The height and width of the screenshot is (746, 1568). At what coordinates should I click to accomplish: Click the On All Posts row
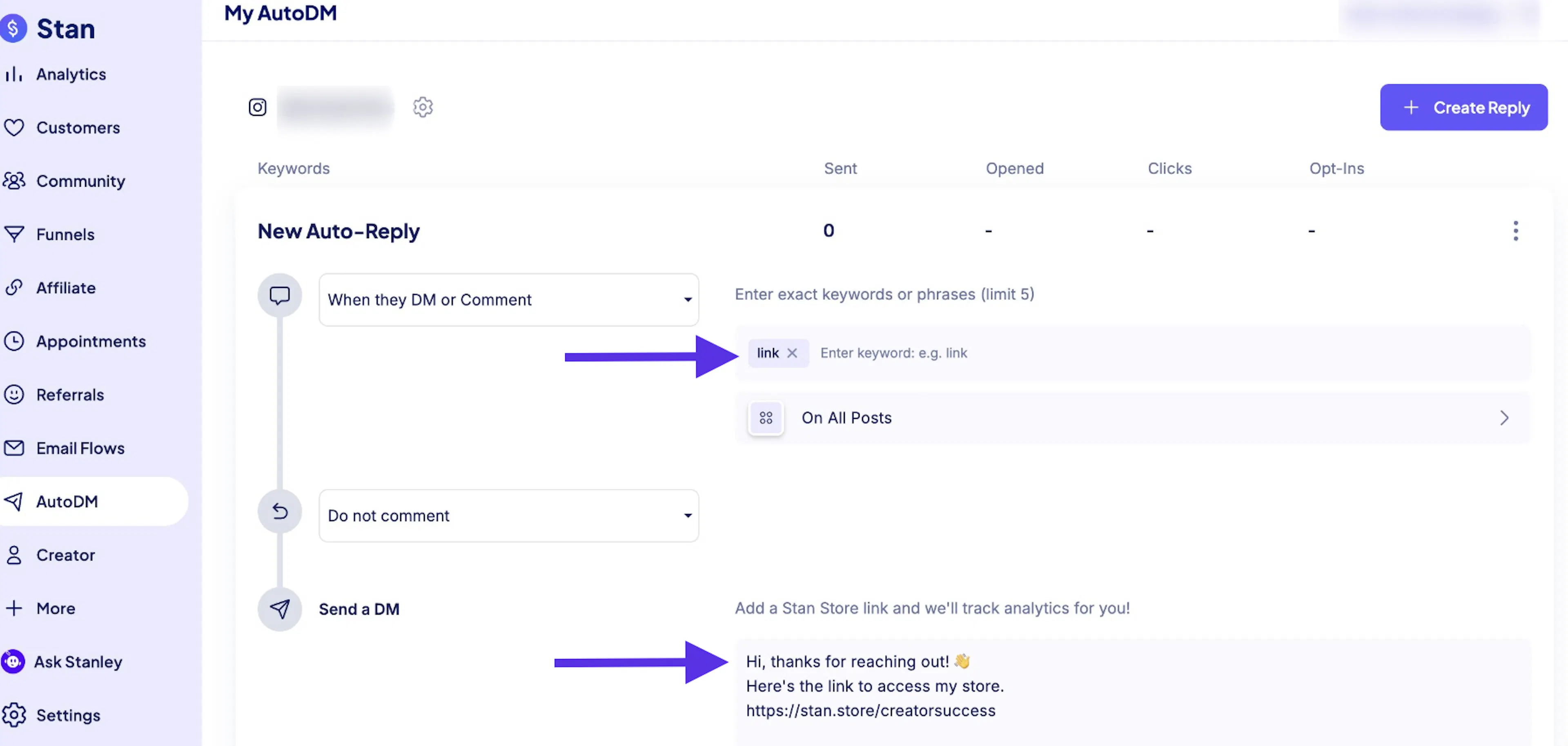pos(1132,418)
